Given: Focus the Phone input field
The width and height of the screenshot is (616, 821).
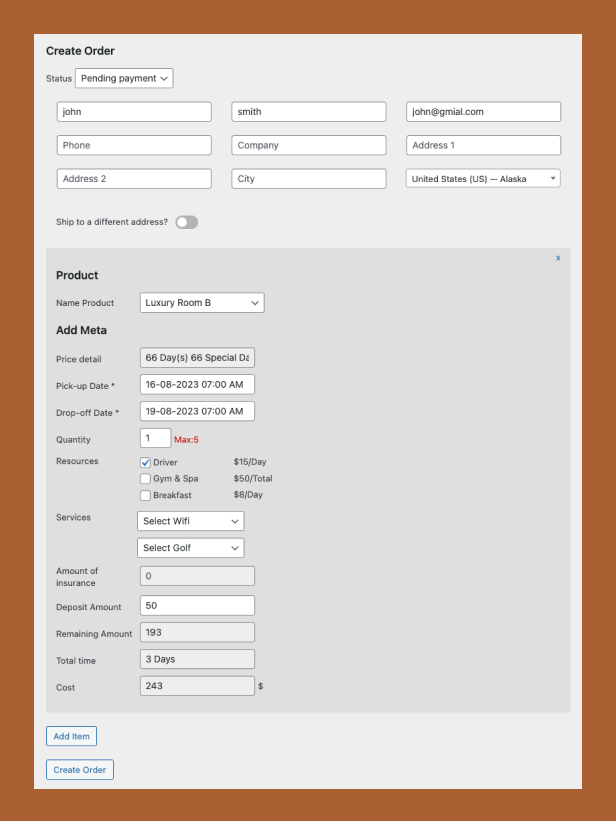Looking at the screenshot, I should pyautogui.click(x=134, y=145).
